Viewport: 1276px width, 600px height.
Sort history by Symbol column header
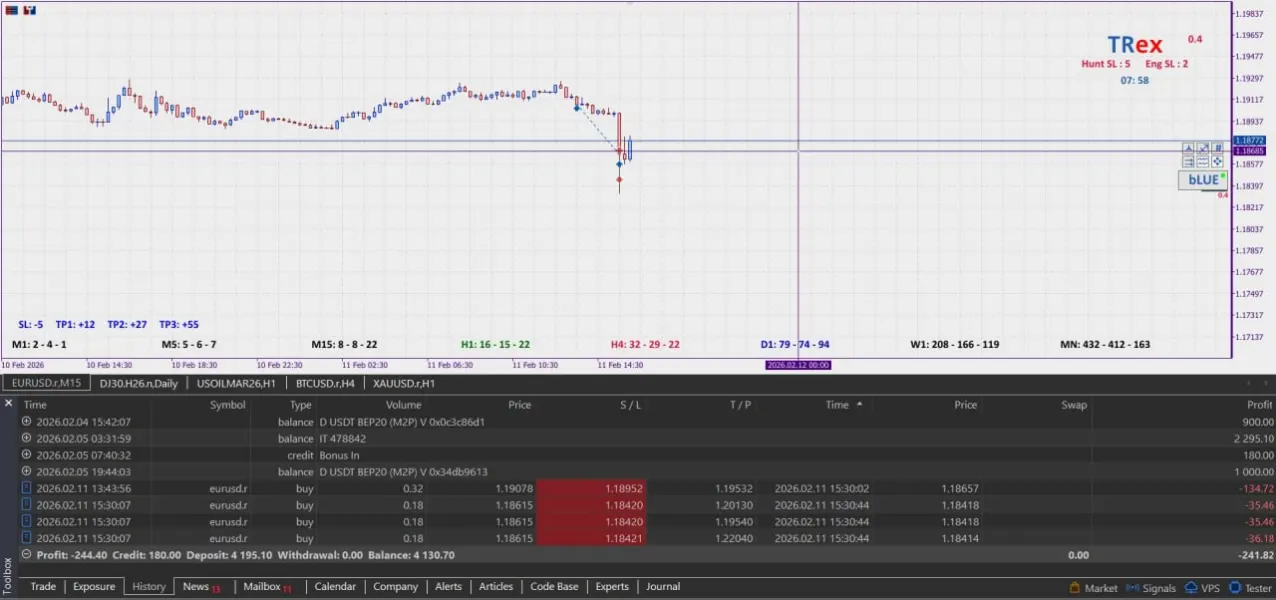point(227,405)
